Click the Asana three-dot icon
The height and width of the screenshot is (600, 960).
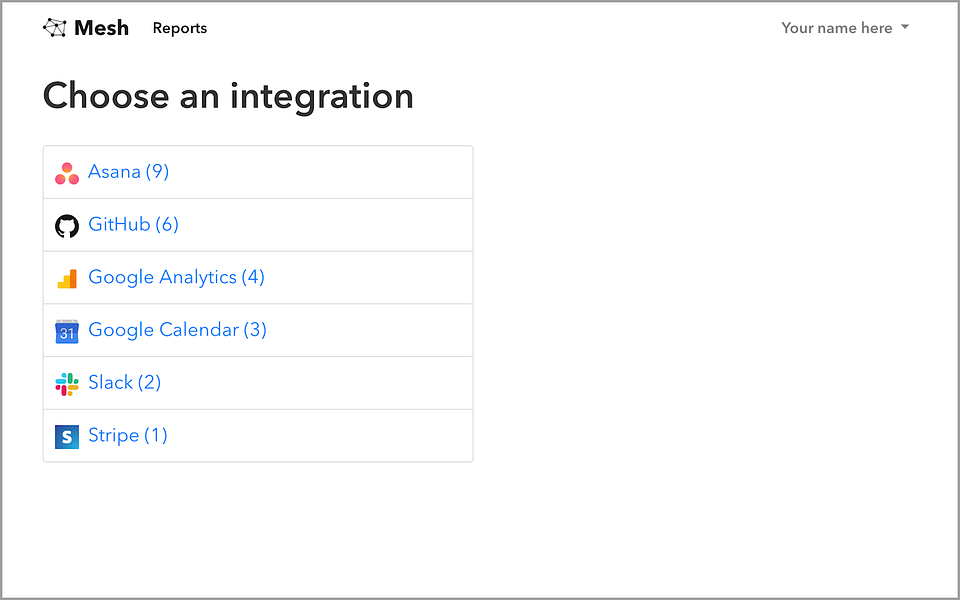pos(67,173)
